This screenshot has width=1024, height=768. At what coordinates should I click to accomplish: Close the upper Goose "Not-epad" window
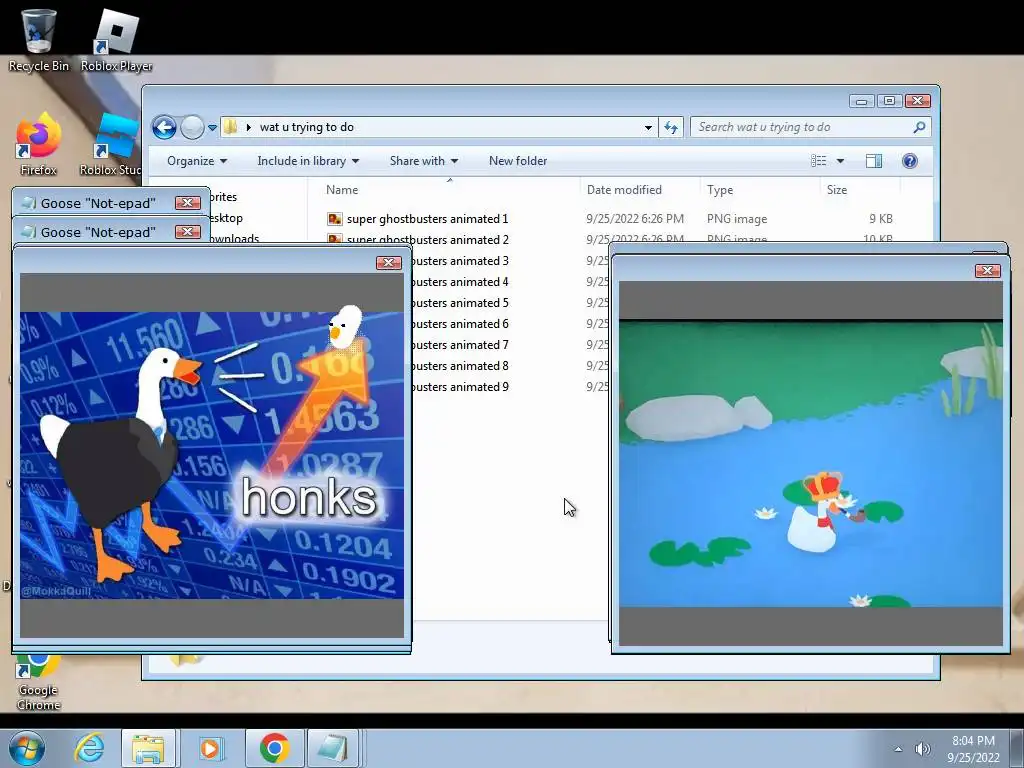[x=187, y=202]
